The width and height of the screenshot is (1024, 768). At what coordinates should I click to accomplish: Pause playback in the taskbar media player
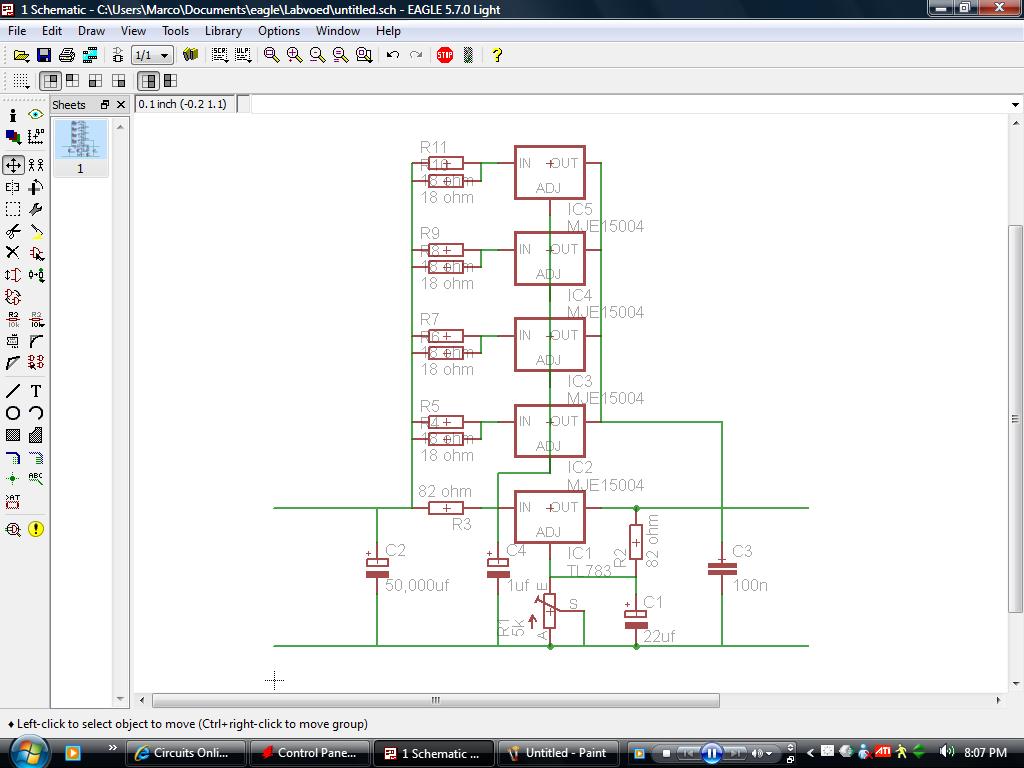[x=711, y=753]
